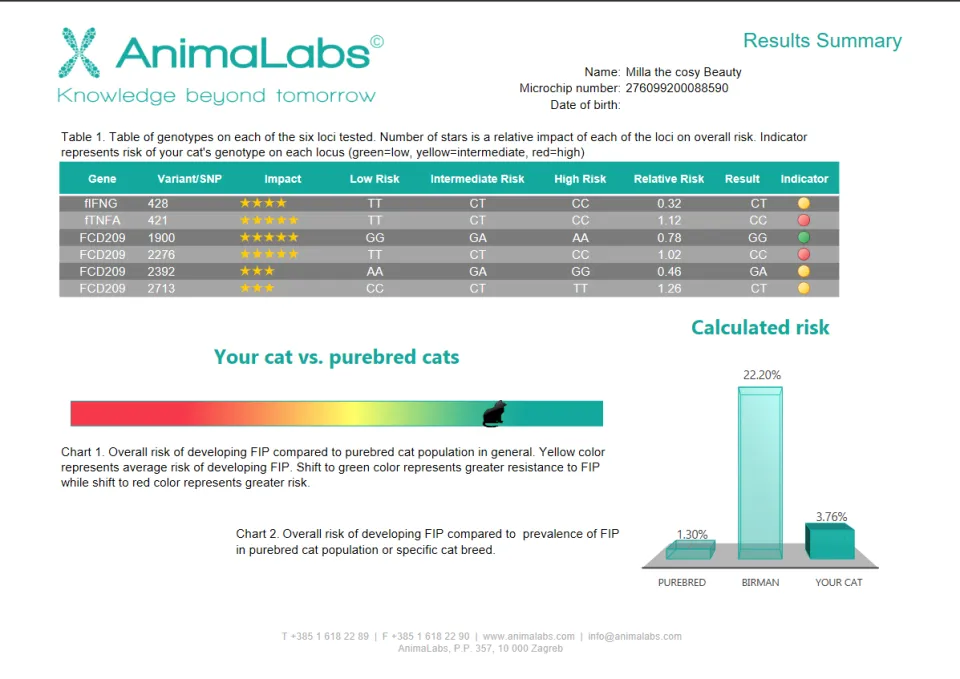This screenshot has width=960, height=679.
Task: Click the five-star impact rating for fTNFA
Action: (x=269, y=220)
